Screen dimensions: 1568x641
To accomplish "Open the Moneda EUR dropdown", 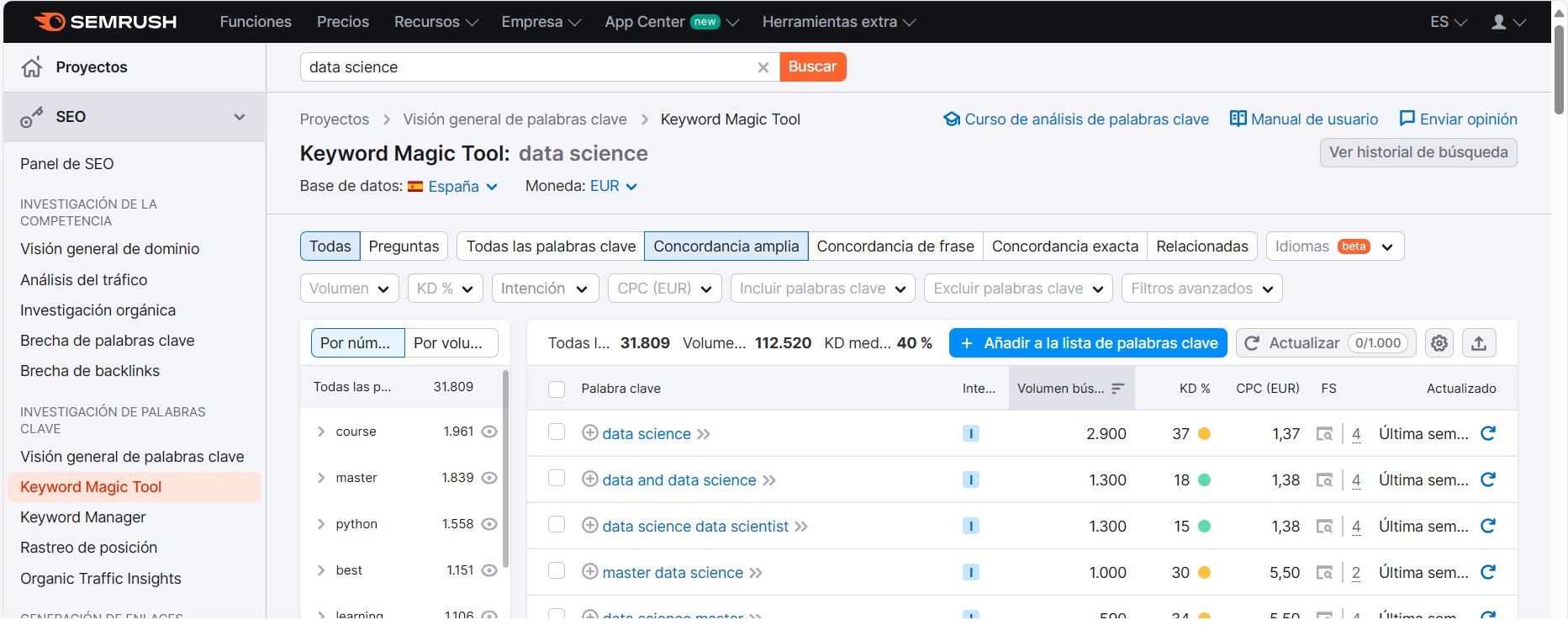I will click(x=613, y=187).
